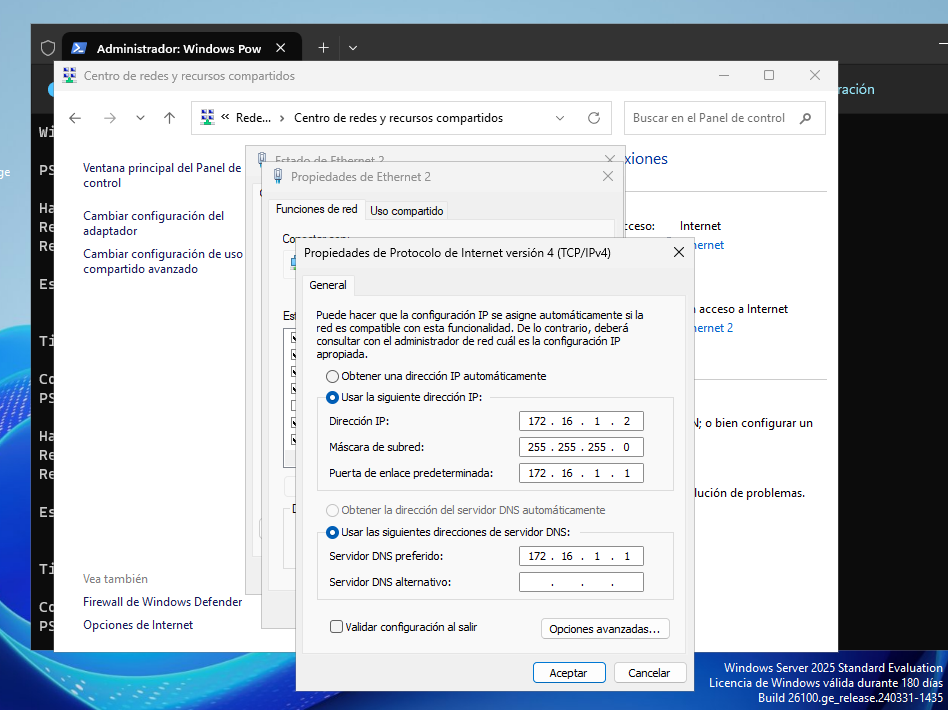Close the Centro de redes window

(x=815, y=75)
